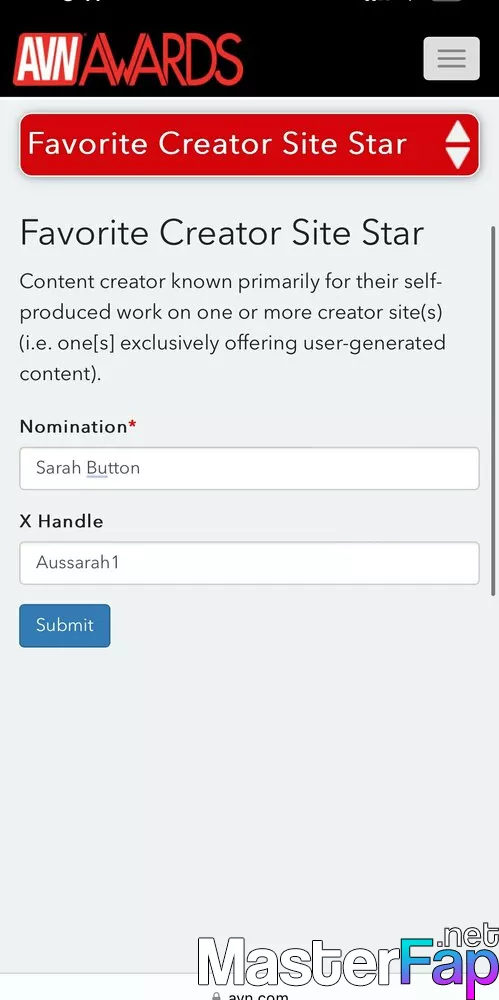Click the MasterFap.net watermark logo
The height and width of the screenshot is (1000, 499).
348,960
